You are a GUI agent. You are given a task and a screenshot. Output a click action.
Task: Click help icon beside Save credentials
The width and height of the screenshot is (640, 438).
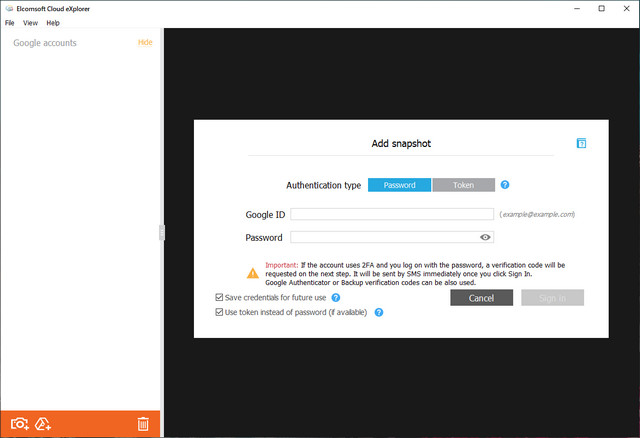click(336, 298)
